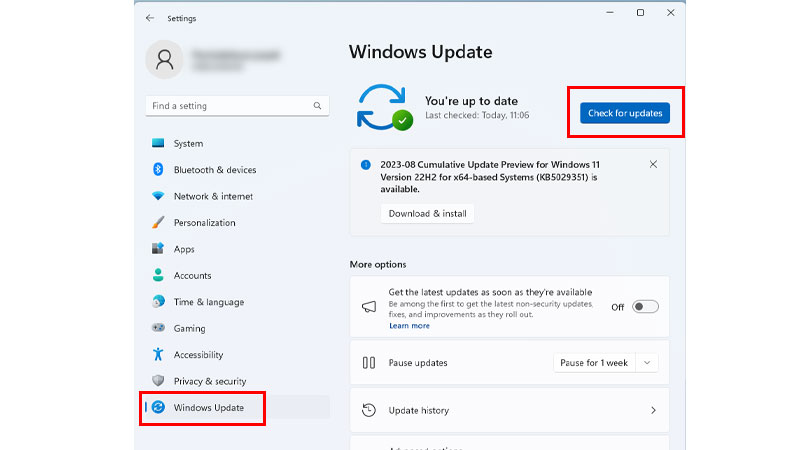Click the Bluetooth icon in sidebar
Image resolution: width=800 pixels, height=450 pixels.
pyautogui.click(x=158, y=169)
